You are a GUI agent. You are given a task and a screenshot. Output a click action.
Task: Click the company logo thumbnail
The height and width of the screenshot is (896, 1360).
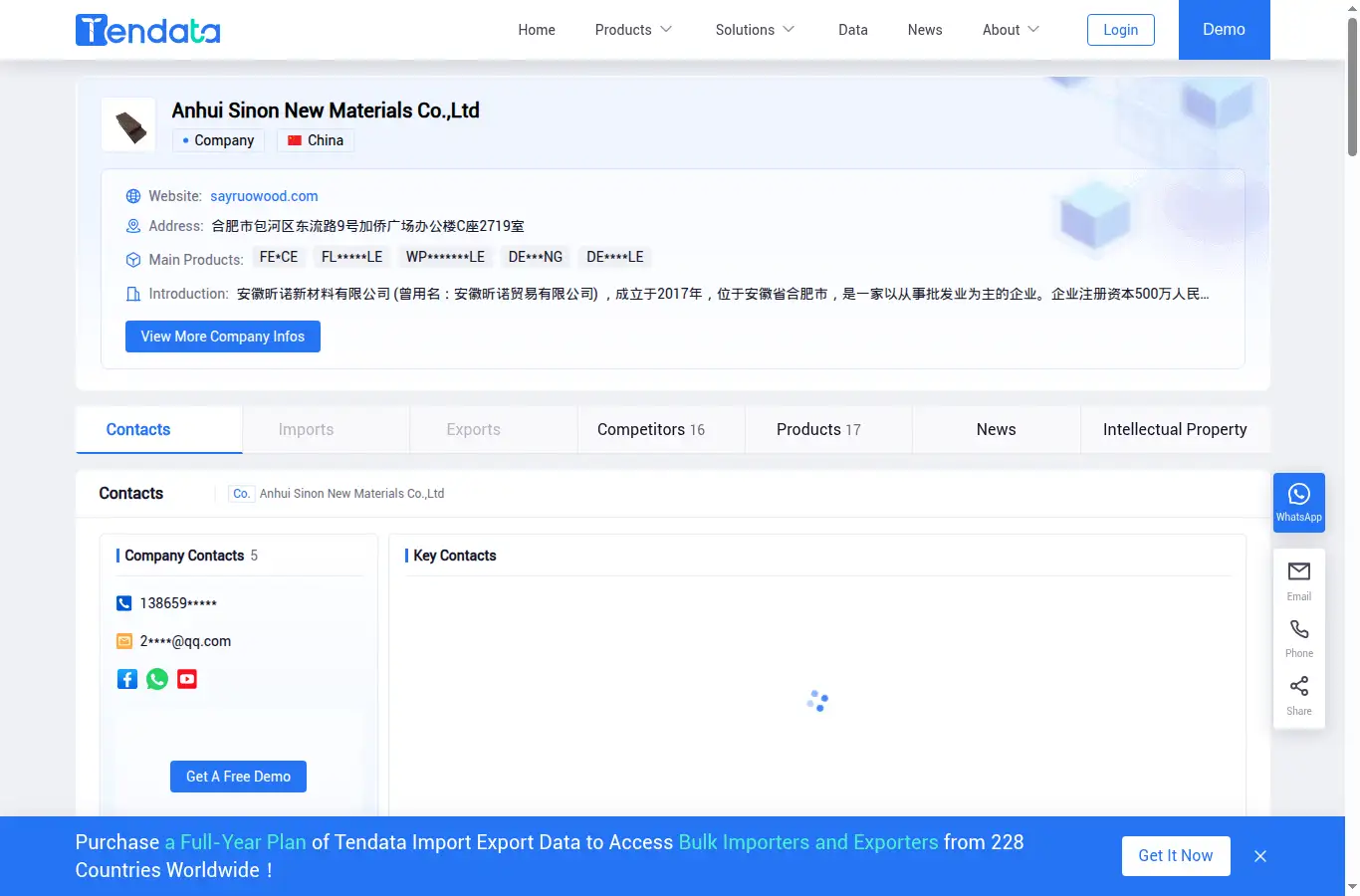(x=128, y=124)
